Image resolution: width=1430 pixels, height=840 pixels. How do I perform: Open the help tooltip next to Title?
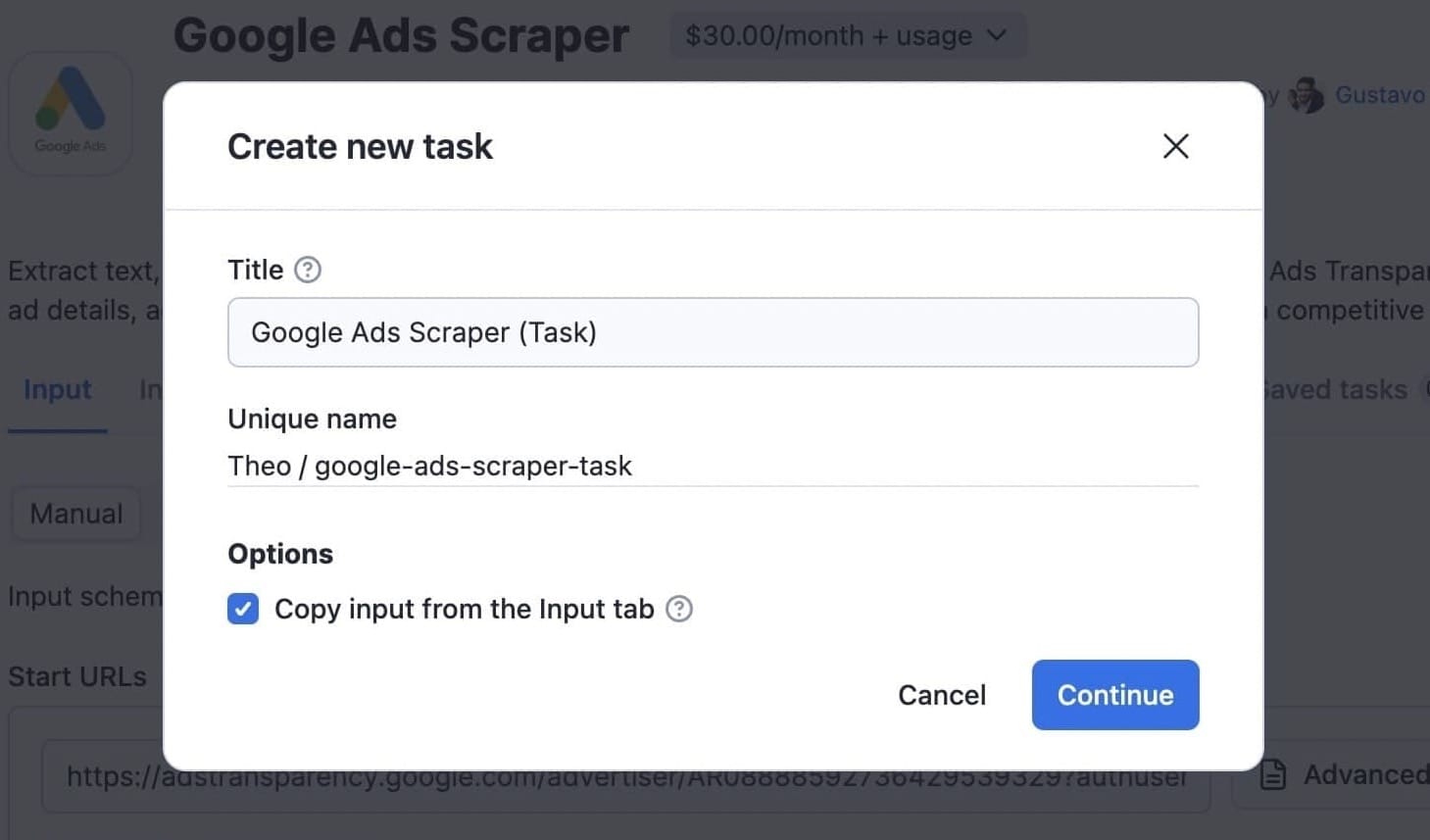click(x=307, y=270)
